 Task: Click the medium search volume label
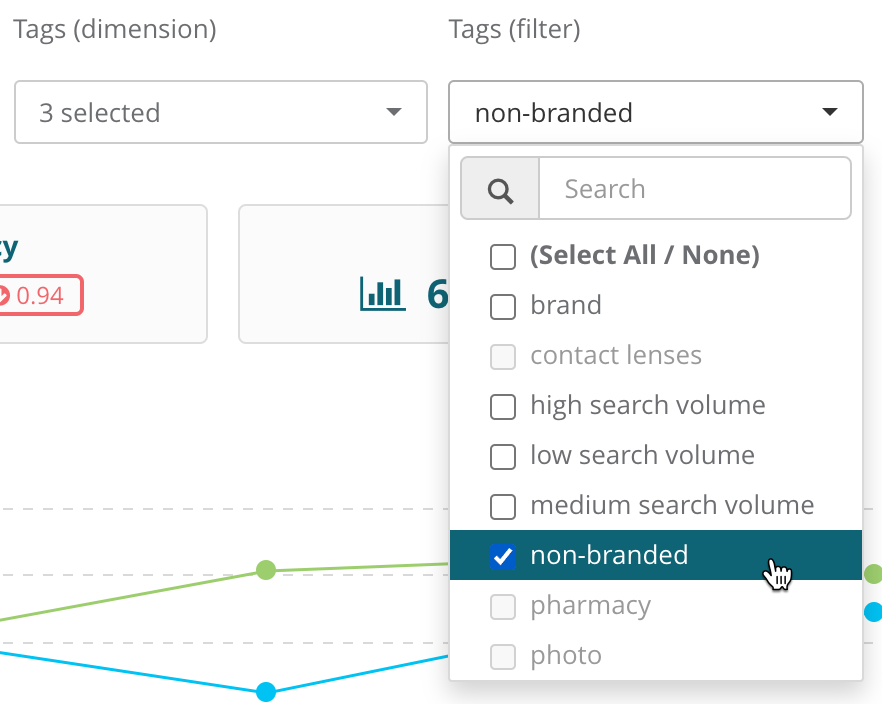coord(672,506)
